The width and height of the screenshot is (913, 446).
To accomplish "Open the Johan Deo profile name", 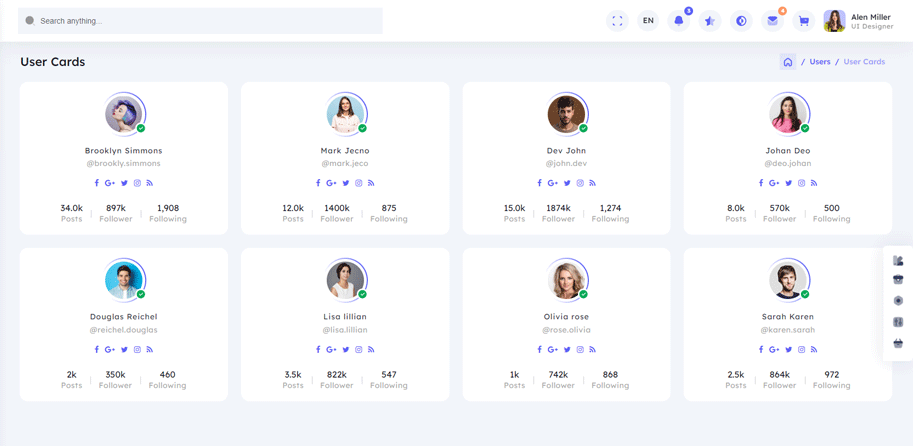I will 788,151.
